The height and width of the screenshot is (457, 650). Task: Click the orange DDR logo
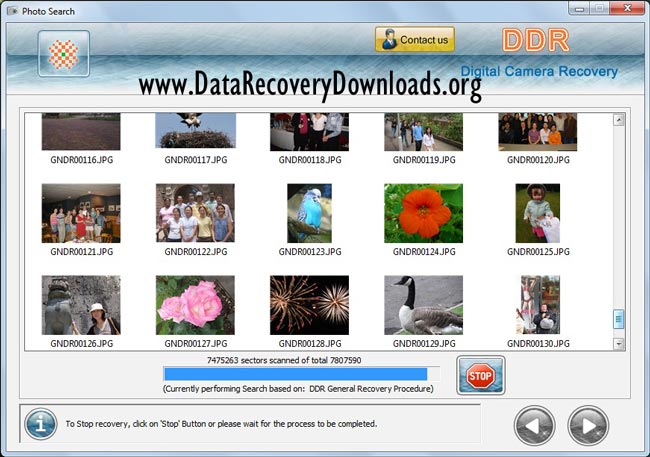pos(535,40)
